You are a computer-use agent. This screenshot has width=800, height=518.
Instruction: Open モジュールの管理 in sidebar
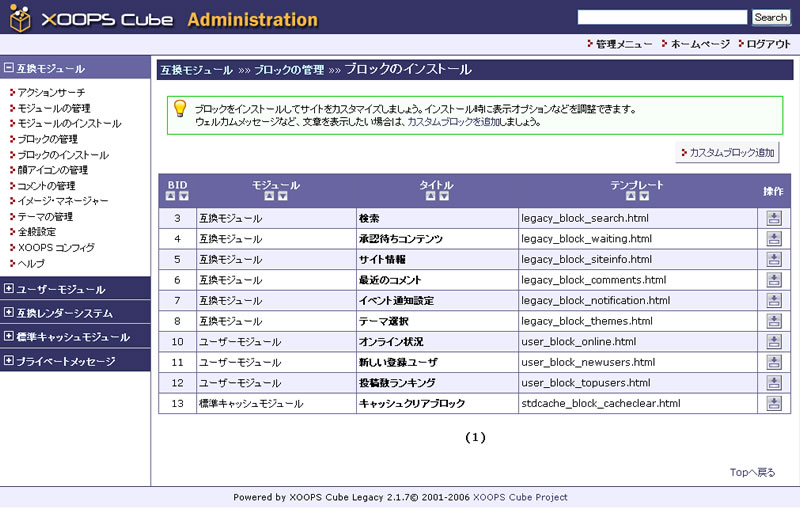pyautogui.click(x=54, y=108)
